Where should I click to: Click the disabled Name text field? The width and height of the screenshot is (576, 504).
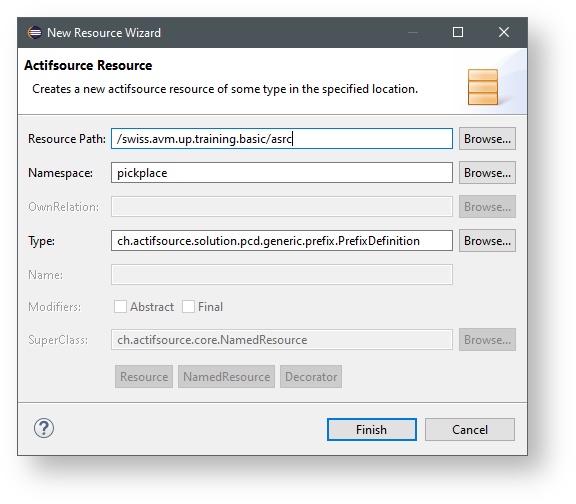tap(282, 274)
